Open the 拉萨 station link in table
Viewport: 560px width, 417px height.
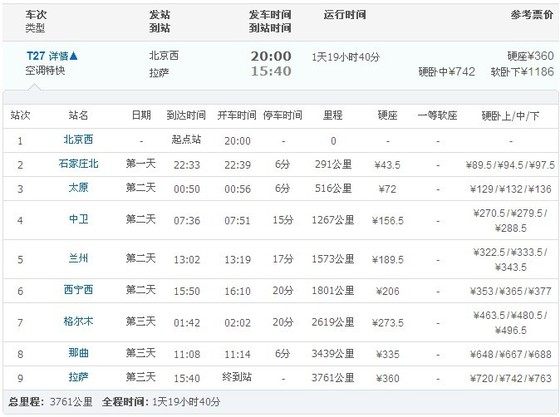[78, 377]
